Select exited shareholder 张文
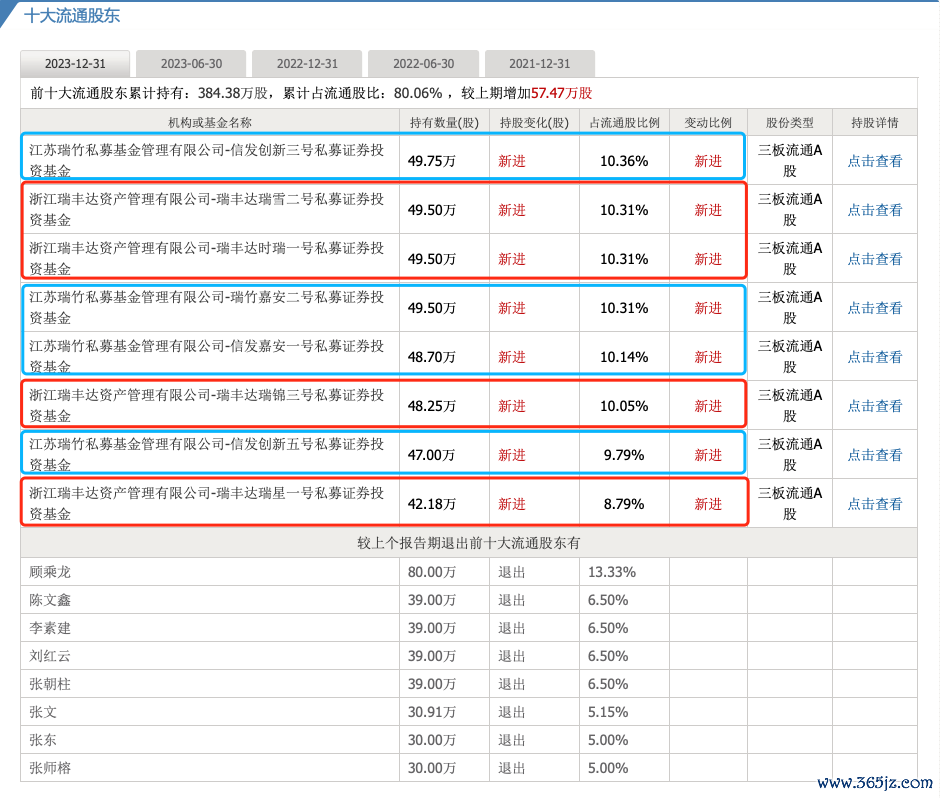 coord(43,712)
